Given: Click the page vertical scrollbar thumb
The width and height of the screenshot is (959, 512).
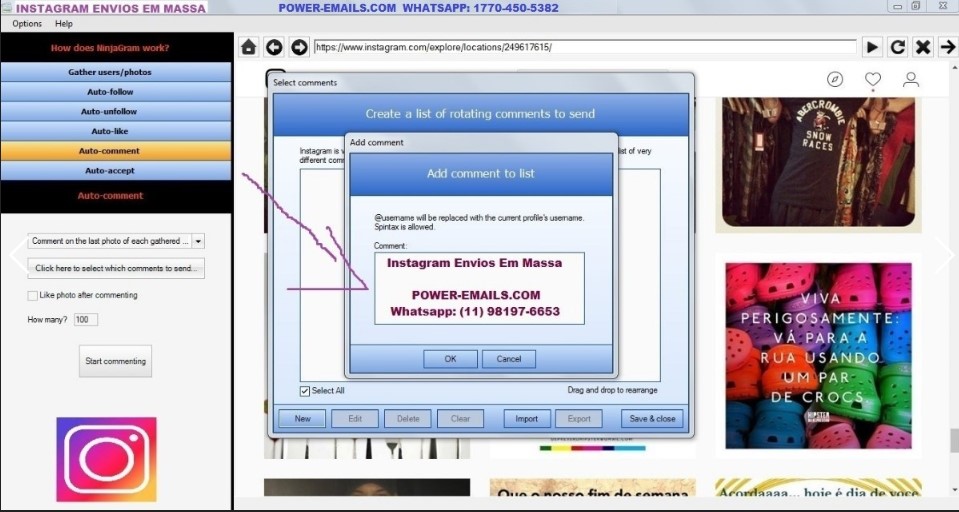Looking at the screenshot, I should (x=954, y=440).
